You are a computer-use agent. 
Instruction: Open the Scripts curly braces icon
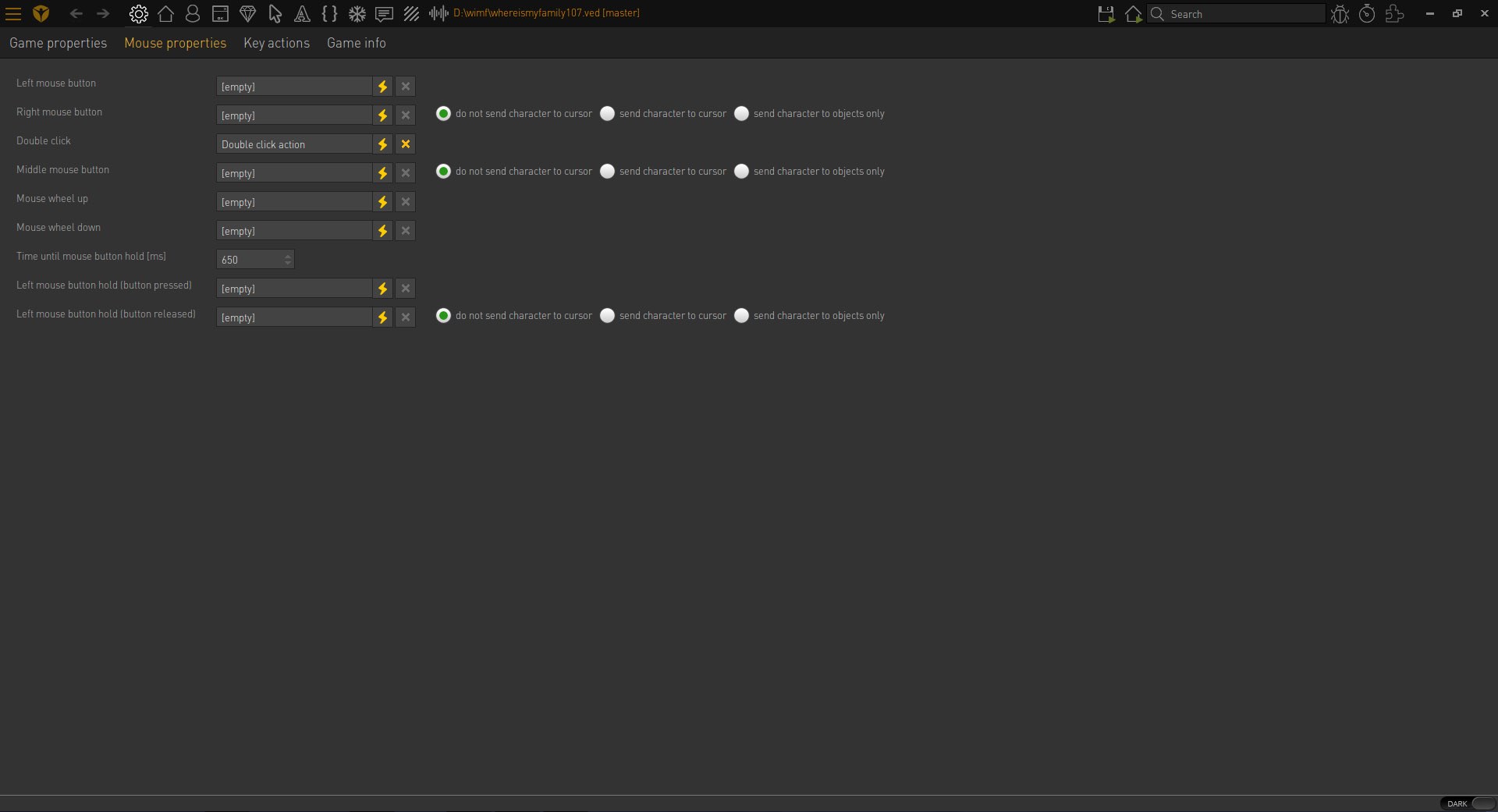[x=329, y=14]
